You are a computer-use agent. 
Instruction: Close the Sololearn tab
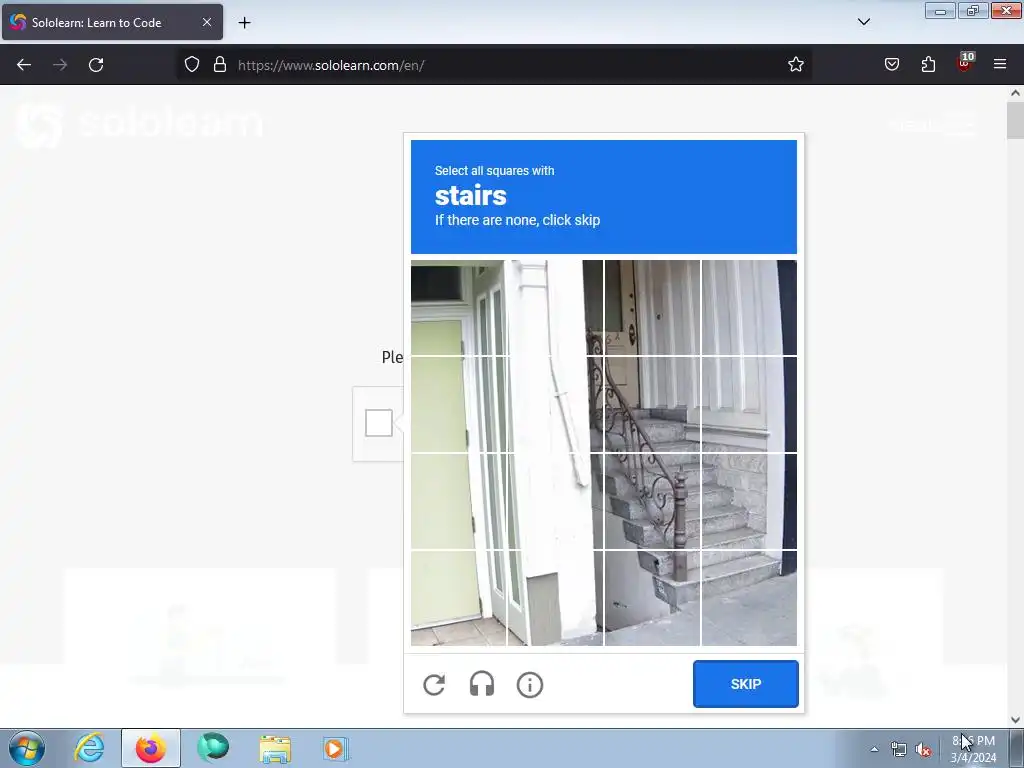coord(206,22)
